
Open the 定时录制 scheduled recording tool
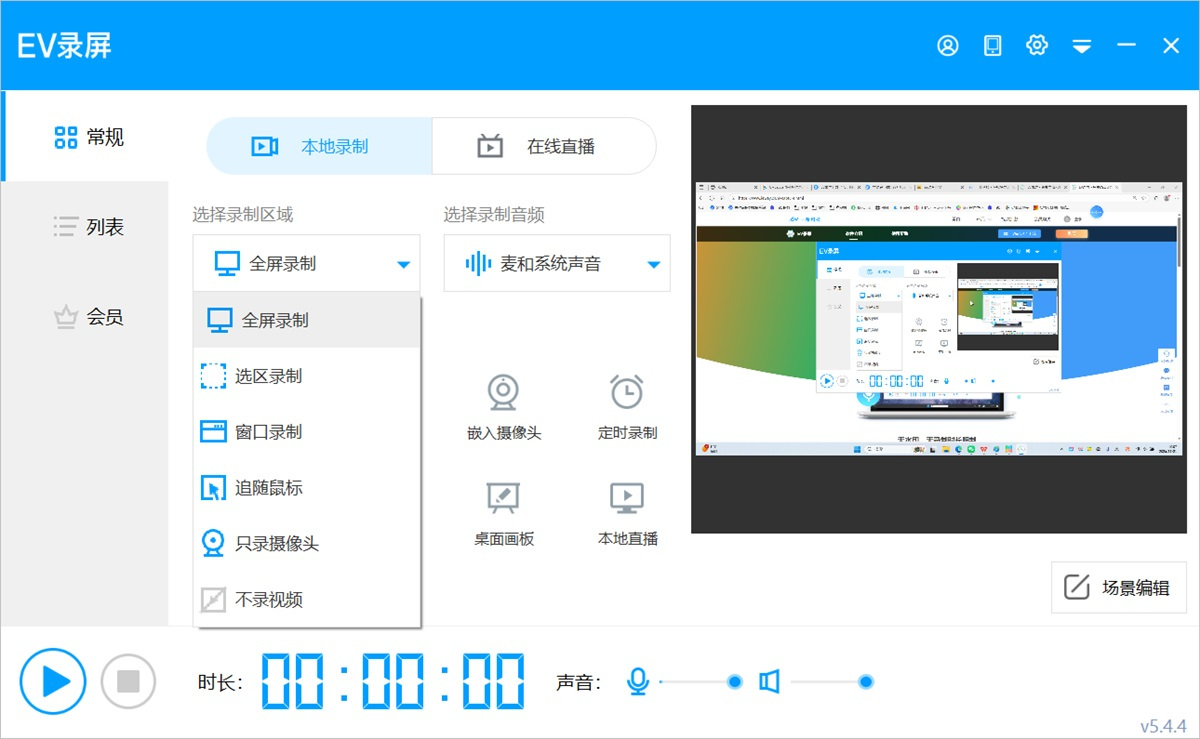626,405
